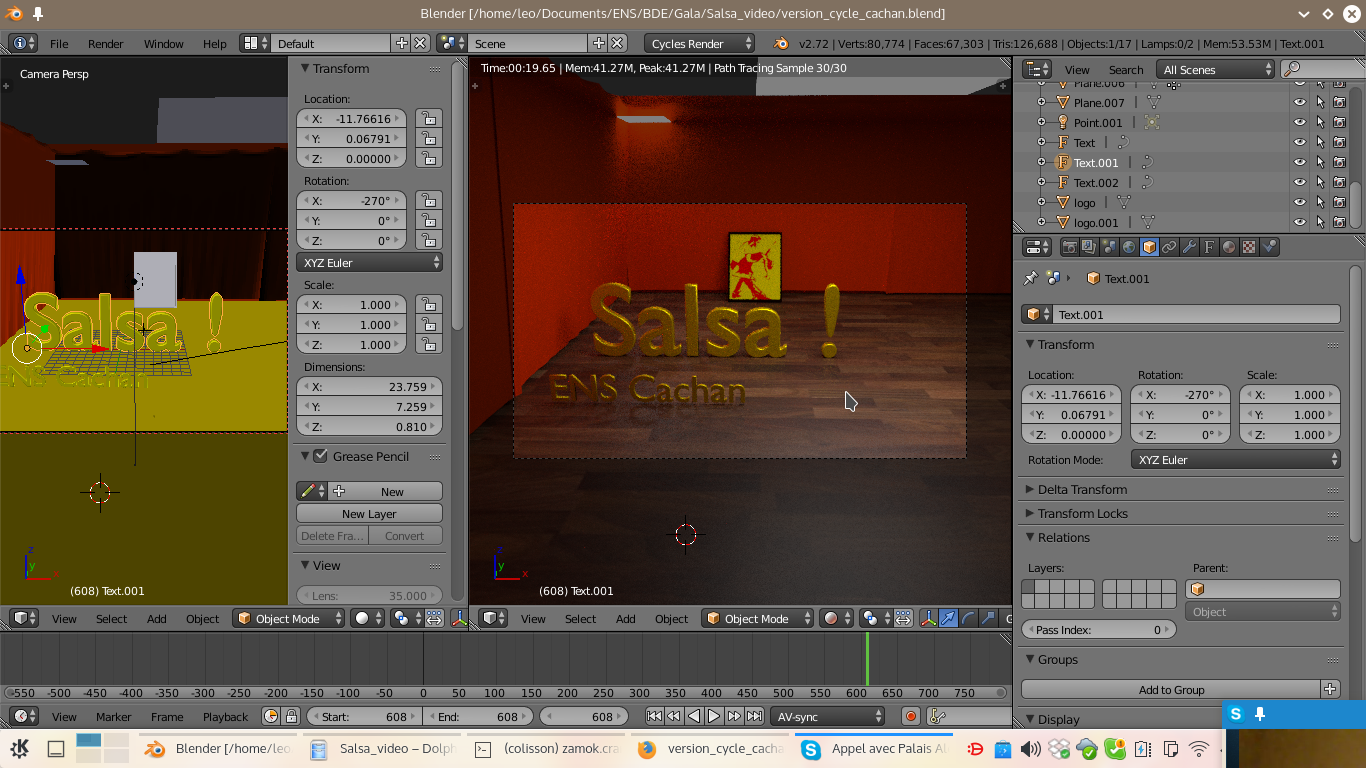
Task: Toggle the Grease Pencil checkbox
Action: point(320,456)
